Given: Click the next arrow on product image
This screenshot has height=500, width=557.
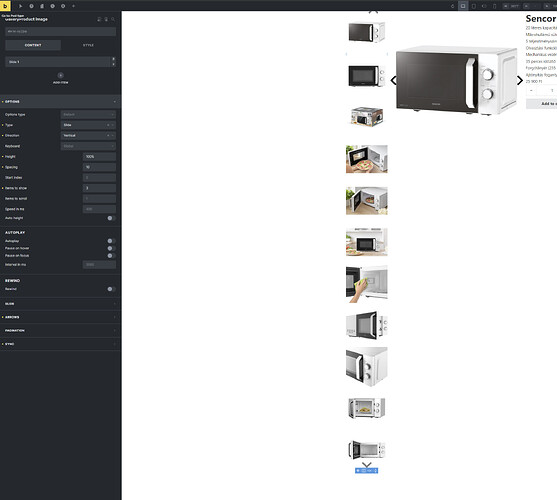Looking at the screenshot, I should pos(520,80).
